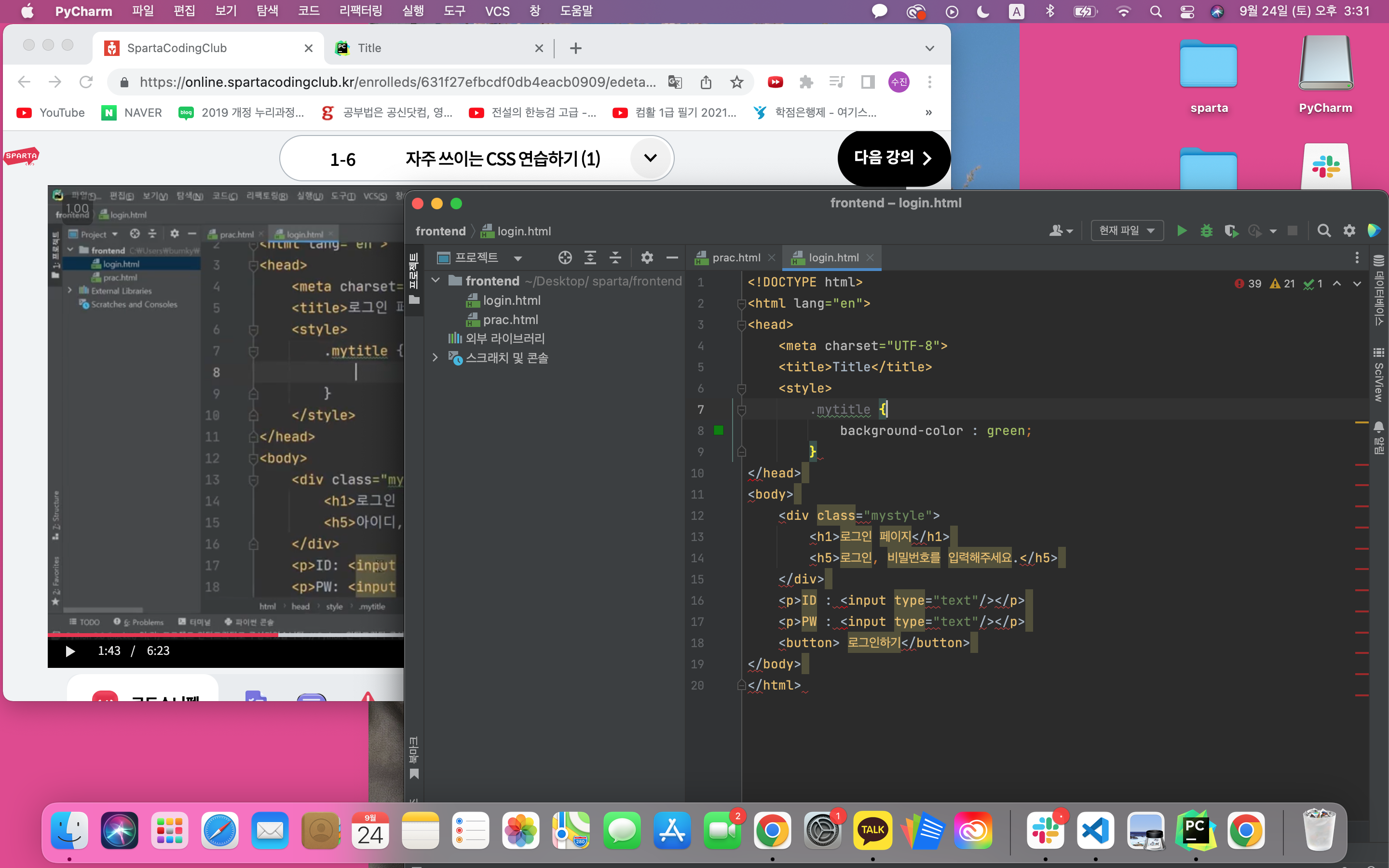The height and width of the screenshot is (868, 1389).
Task: Close the prac.html editor tab
Action: click(771, 258)
